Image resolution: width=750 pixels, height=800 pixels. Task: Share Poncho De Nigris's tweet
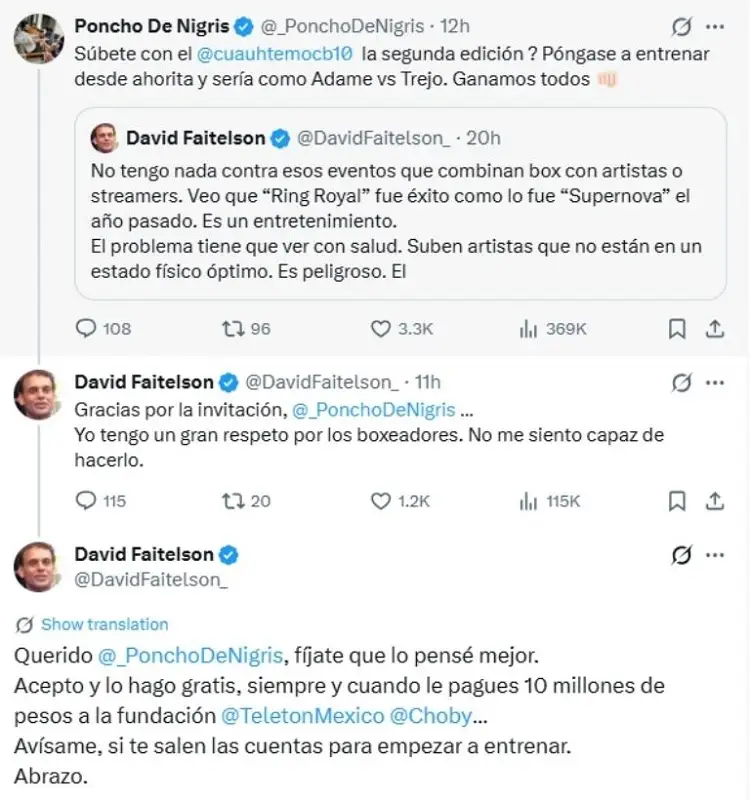(x=713, y=327)
